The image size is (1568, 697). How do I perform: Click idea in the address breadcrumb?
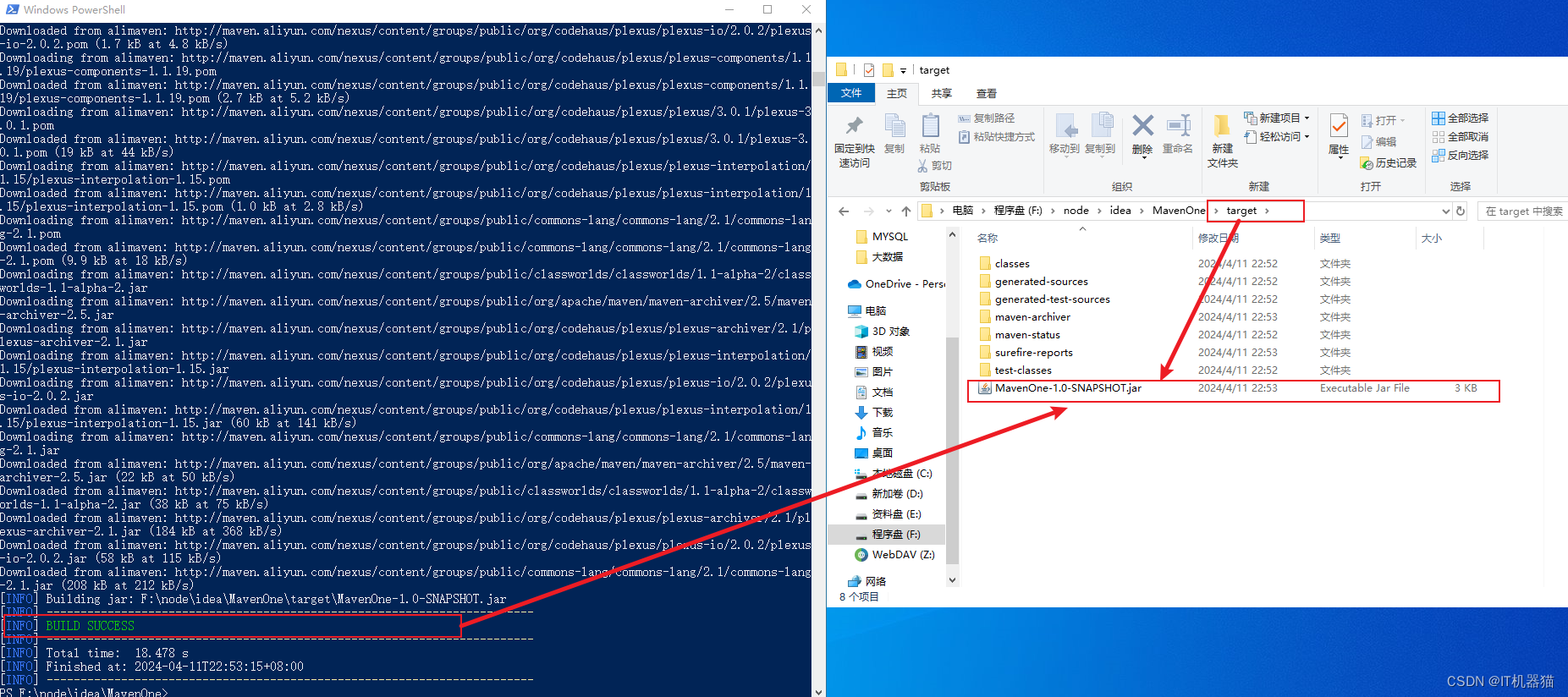[x=1120, y=211]
